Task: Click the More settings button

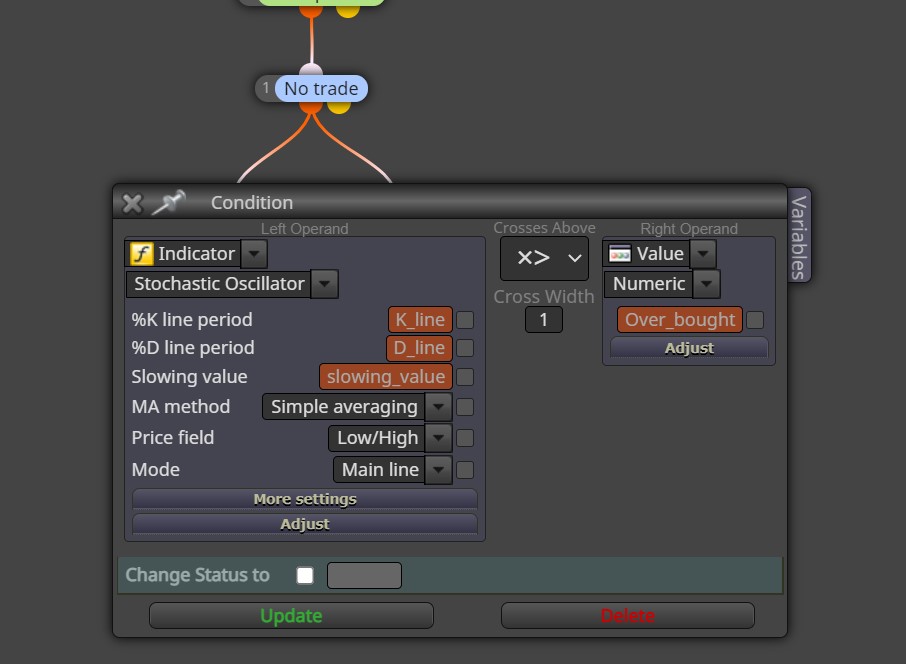Action: point(305,499)
